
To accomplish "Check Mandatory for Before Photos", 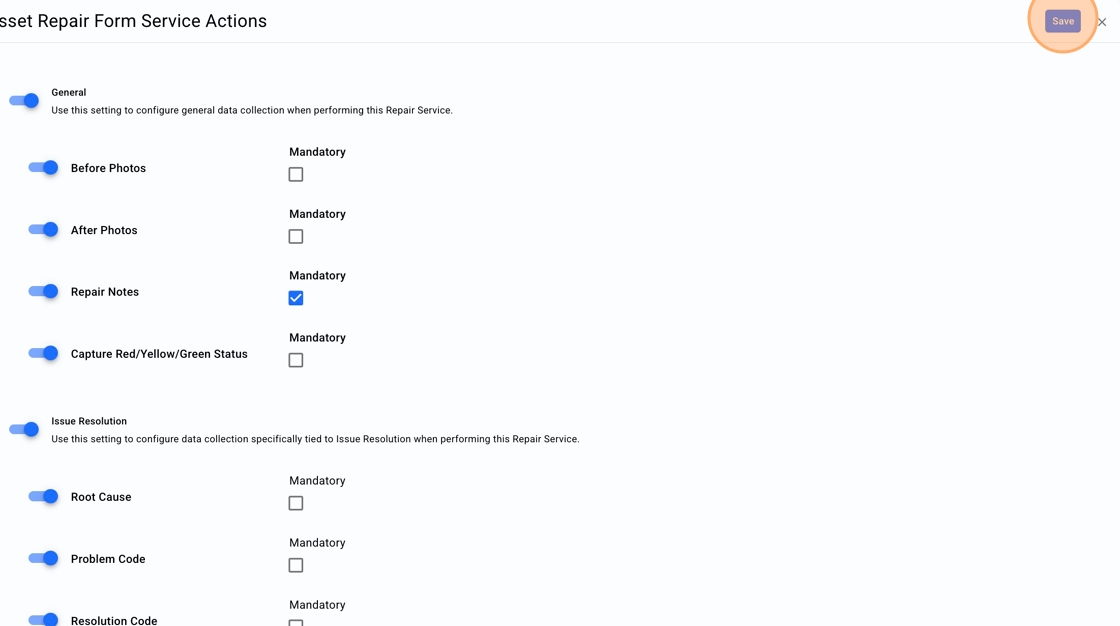I will tap(296, 175).
